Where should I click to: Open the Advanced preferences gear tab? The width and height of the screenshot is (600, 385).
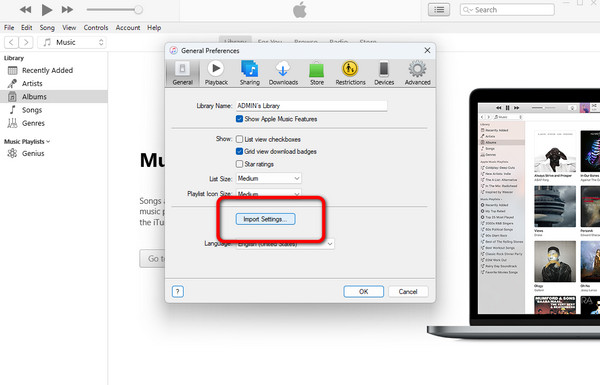[x=417, y=73]
